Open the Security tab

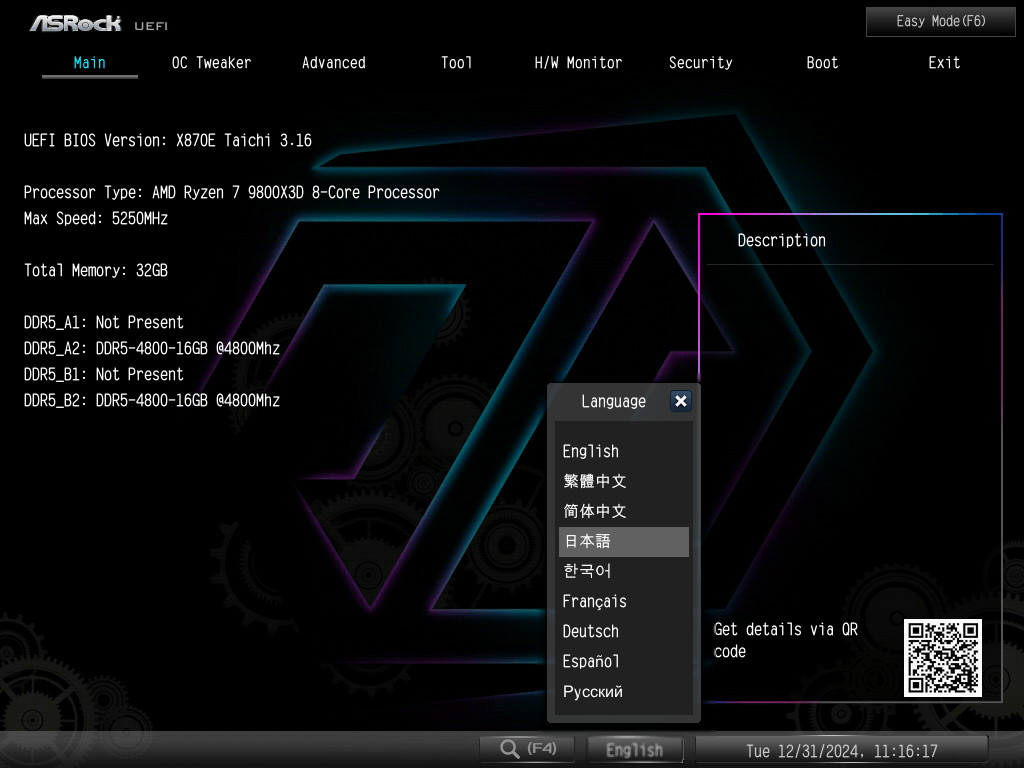click(700, 63)
